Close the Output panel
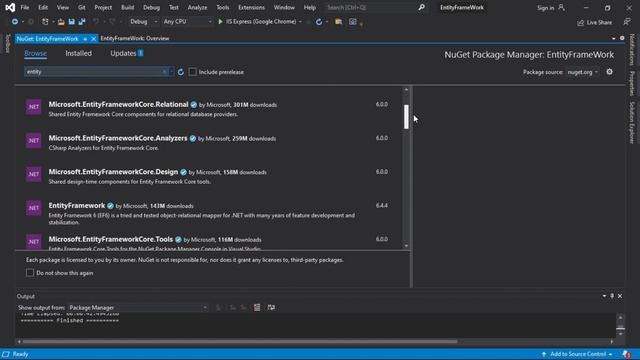 [x=620, y=296]
